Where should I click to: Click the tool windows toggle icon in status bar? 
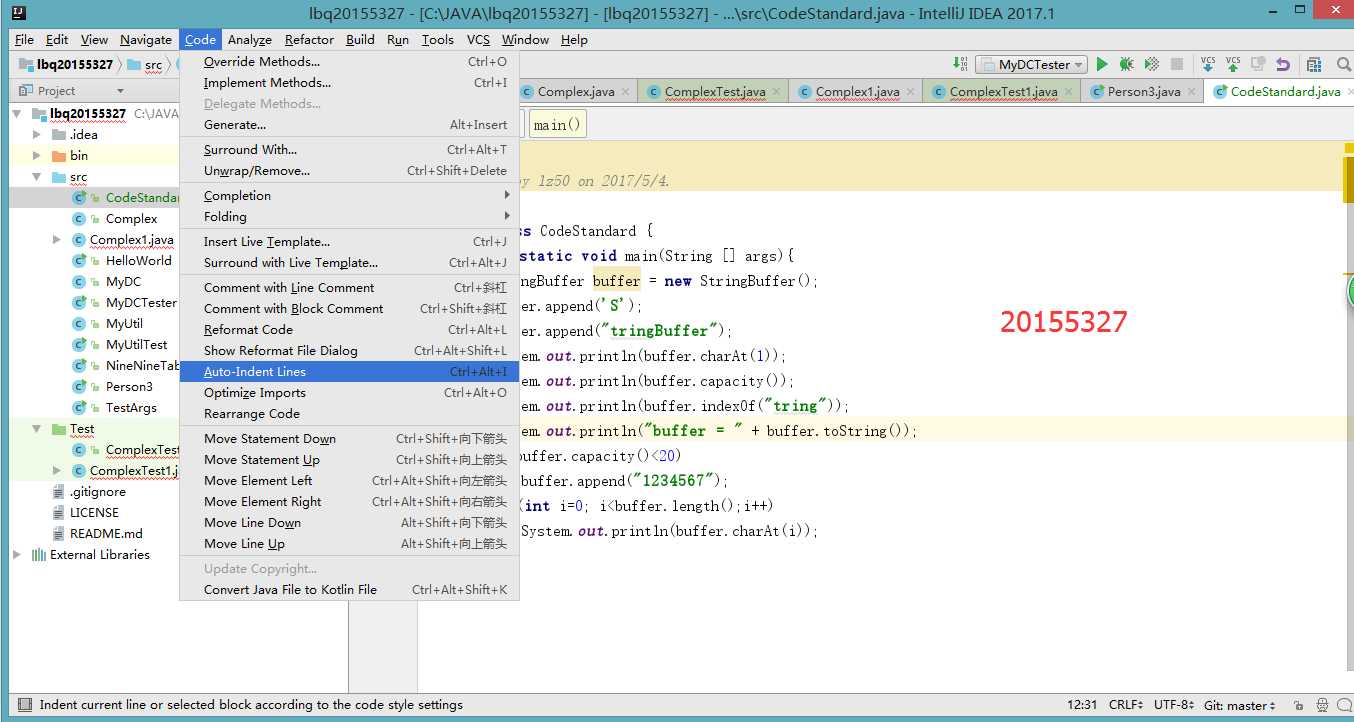[x=24, y=705]
